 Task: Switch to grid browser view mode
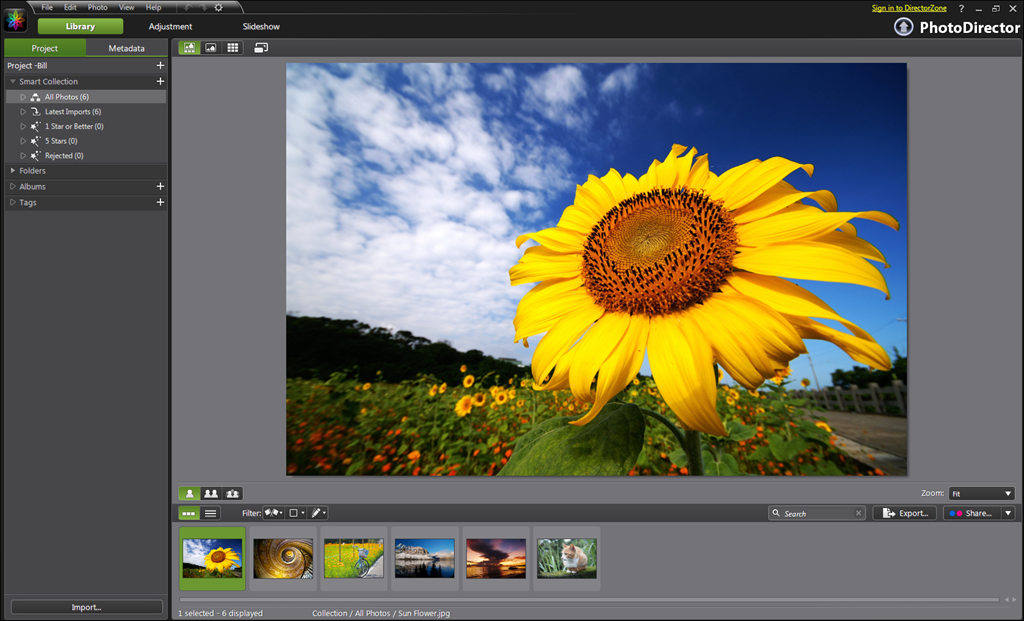233,47
